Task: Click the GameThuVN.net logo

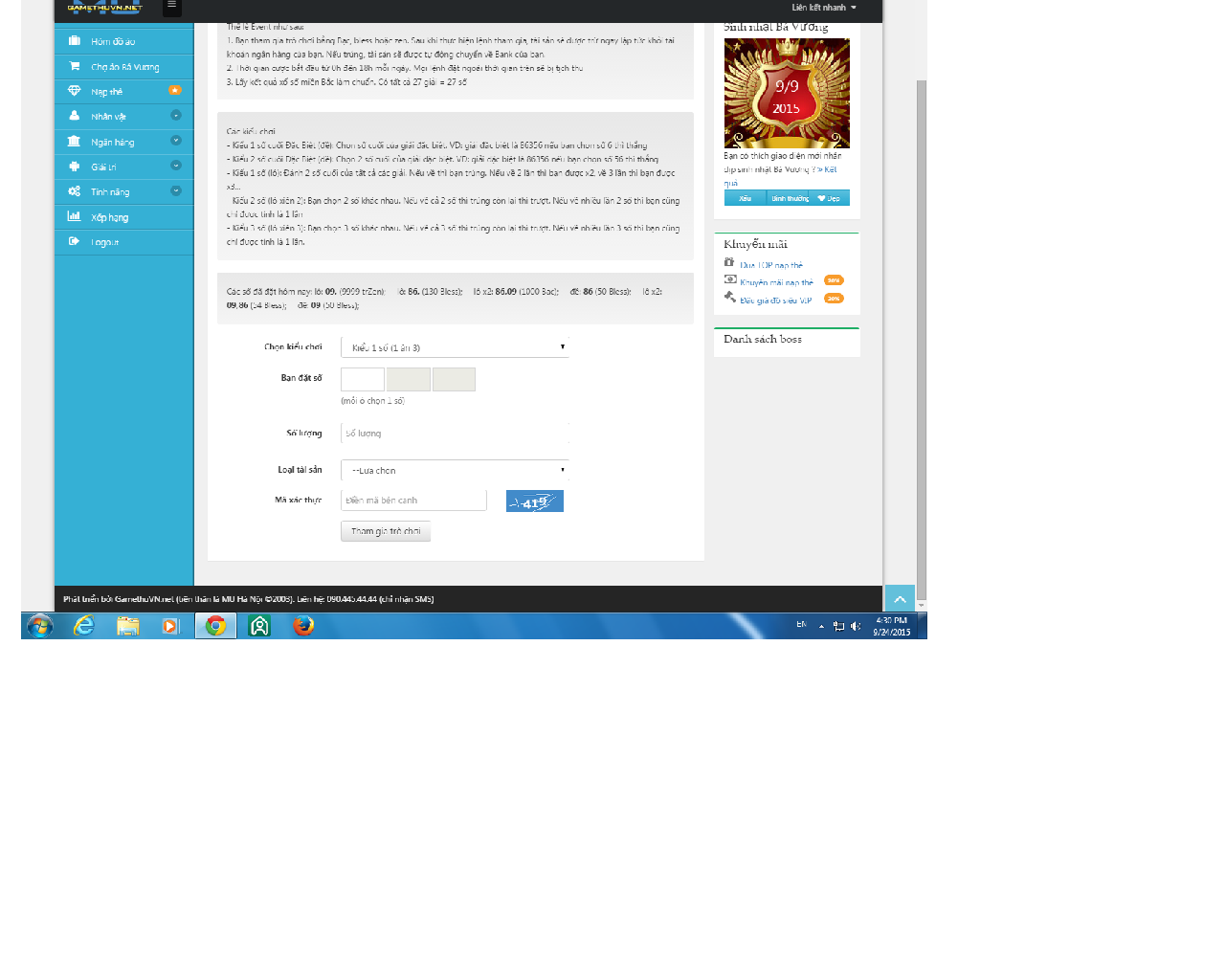Action: [x=104, y=7]
